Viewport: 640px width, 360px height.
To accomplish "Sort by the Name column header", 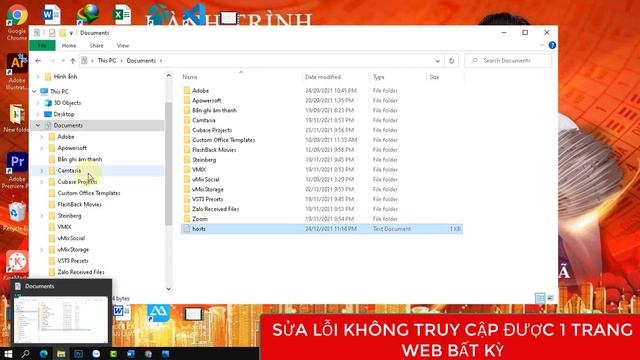I will pyautogui.click(x=241, y=77).
